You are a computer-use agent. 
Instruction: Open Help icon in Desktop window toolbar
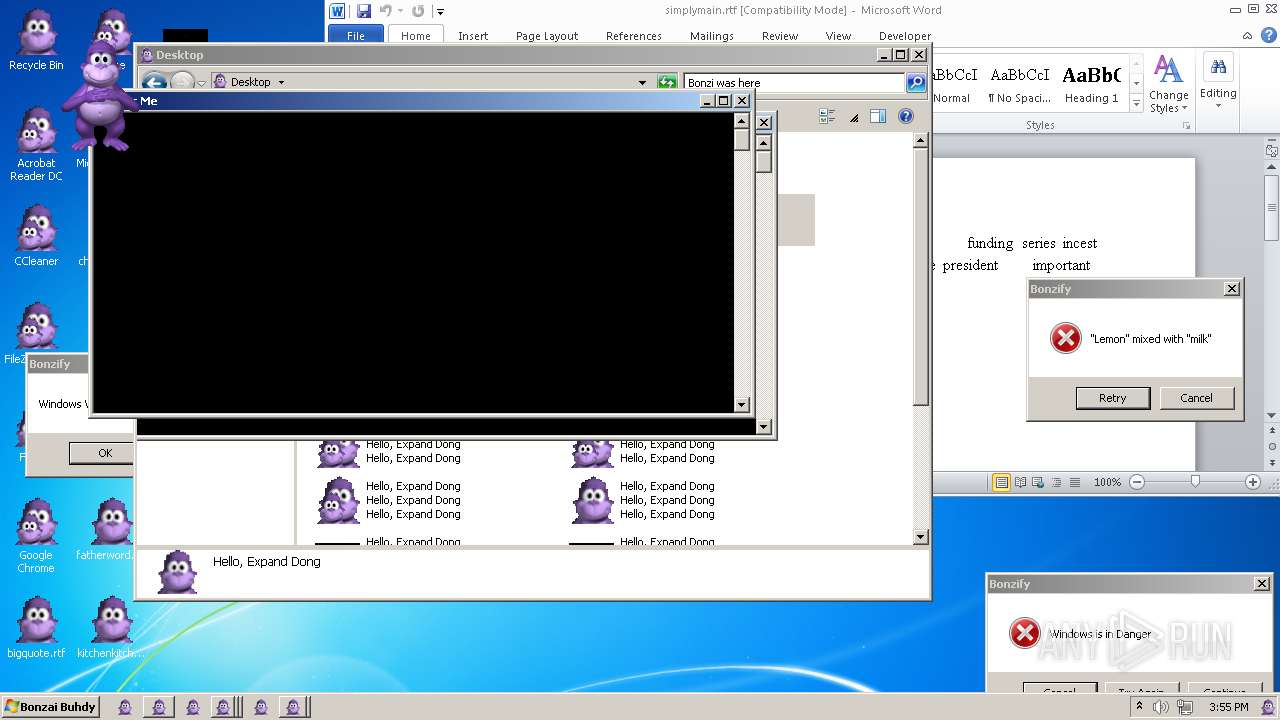point(905,116)
